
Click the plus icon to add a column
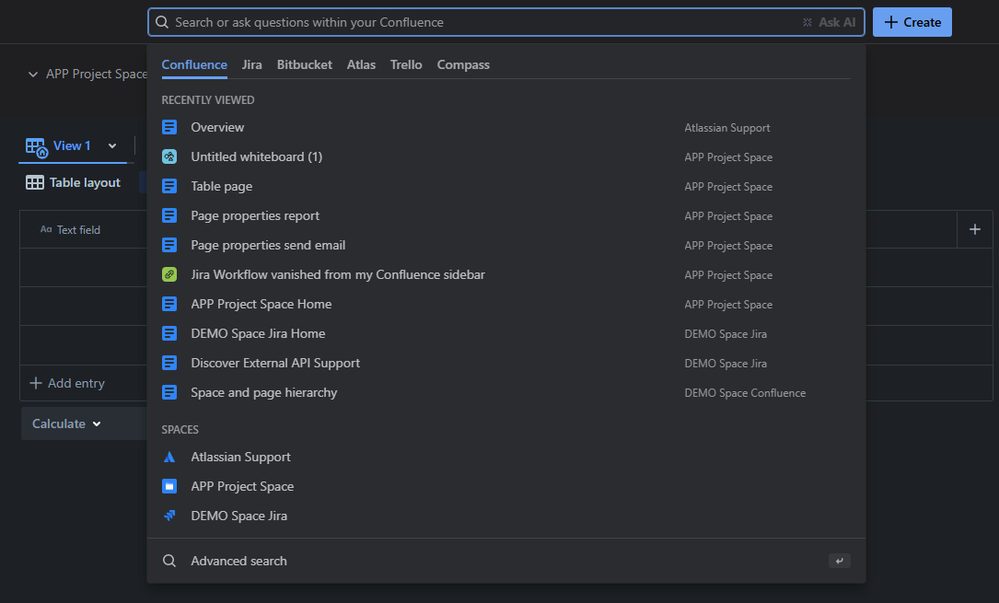click(975, 229)
